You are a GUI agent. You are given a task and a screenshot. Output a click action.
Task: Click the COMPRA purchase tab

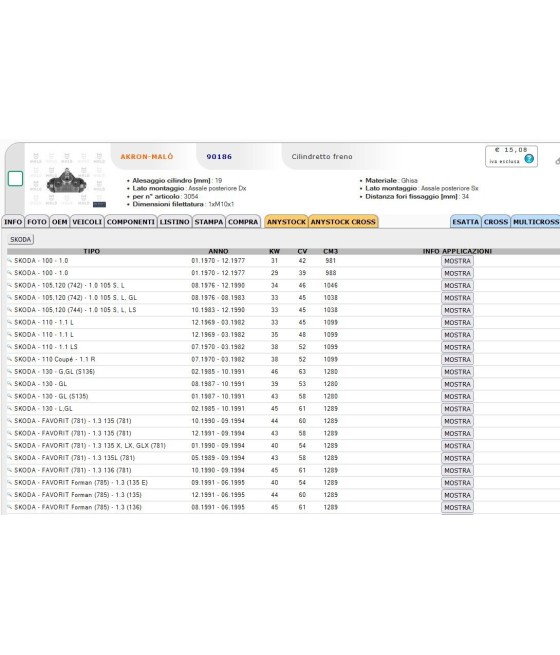(243, 222)
